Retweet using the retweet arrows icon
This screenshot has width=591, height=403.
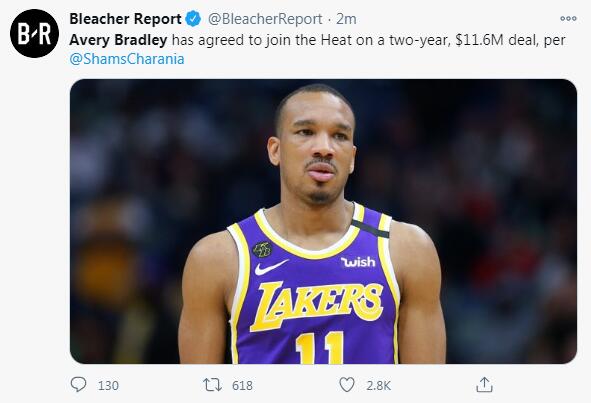pyautogui.click(x=213, y=385)
